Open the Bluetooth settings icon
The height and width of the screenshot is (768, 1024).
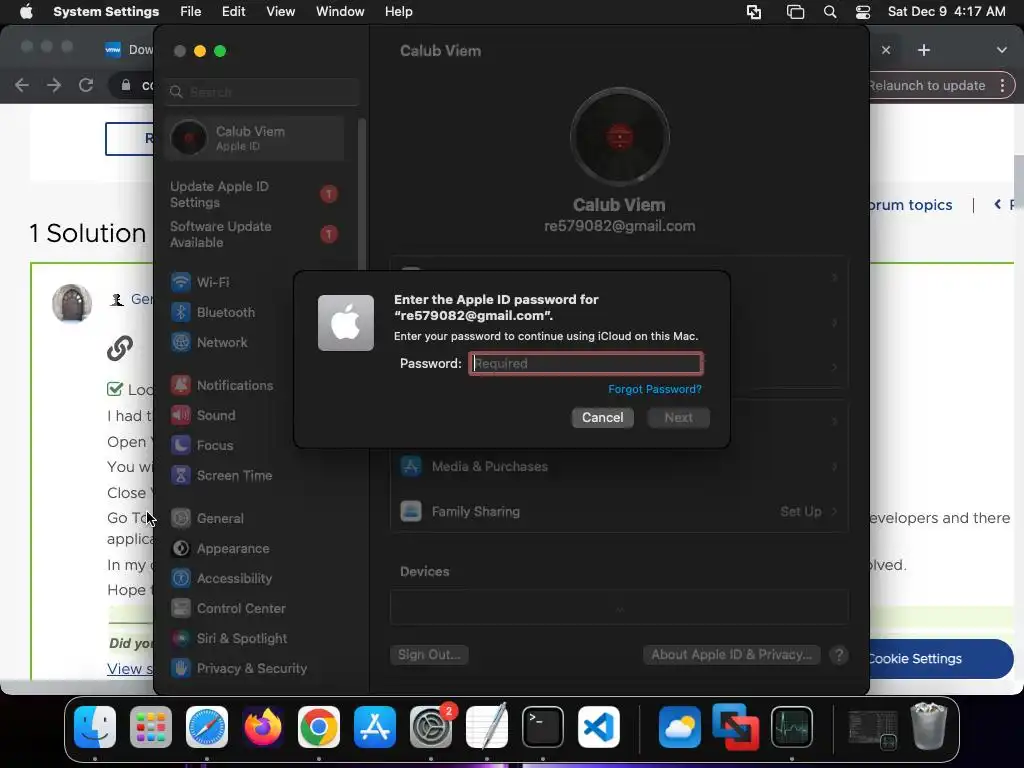[x=181, y=312]
